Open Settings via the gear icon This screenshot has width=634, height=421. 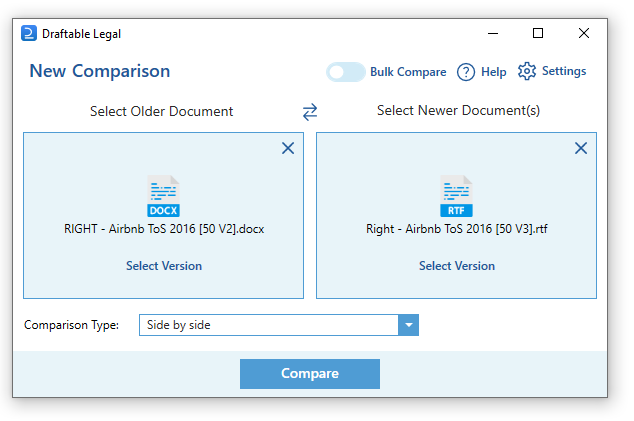(527, 71)
